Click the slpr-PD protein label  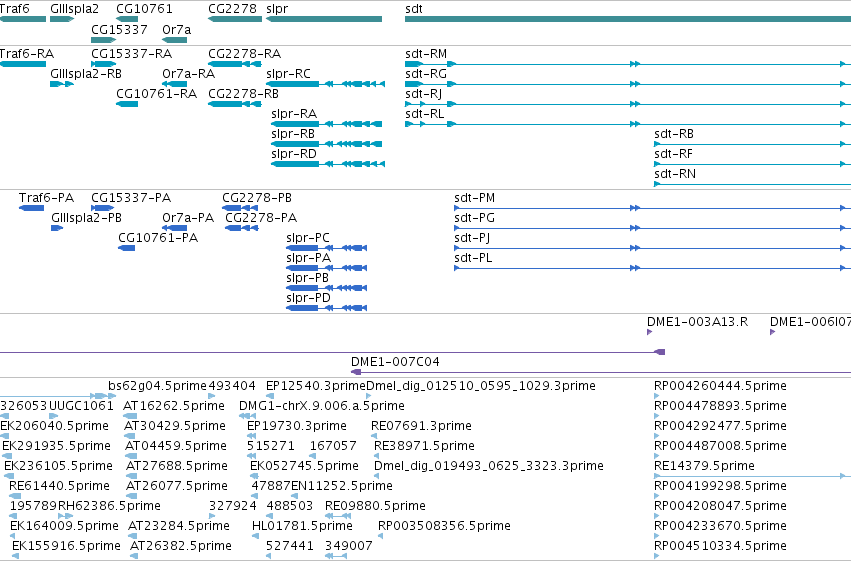308,298
